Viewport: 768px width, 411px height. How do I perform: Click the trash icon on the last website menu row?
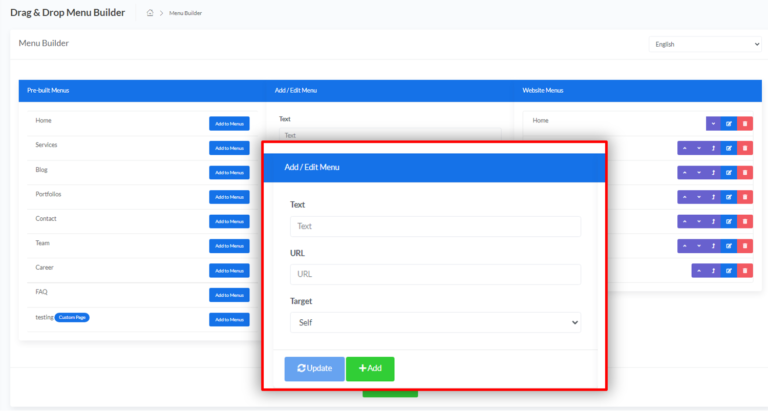(745, 270)
